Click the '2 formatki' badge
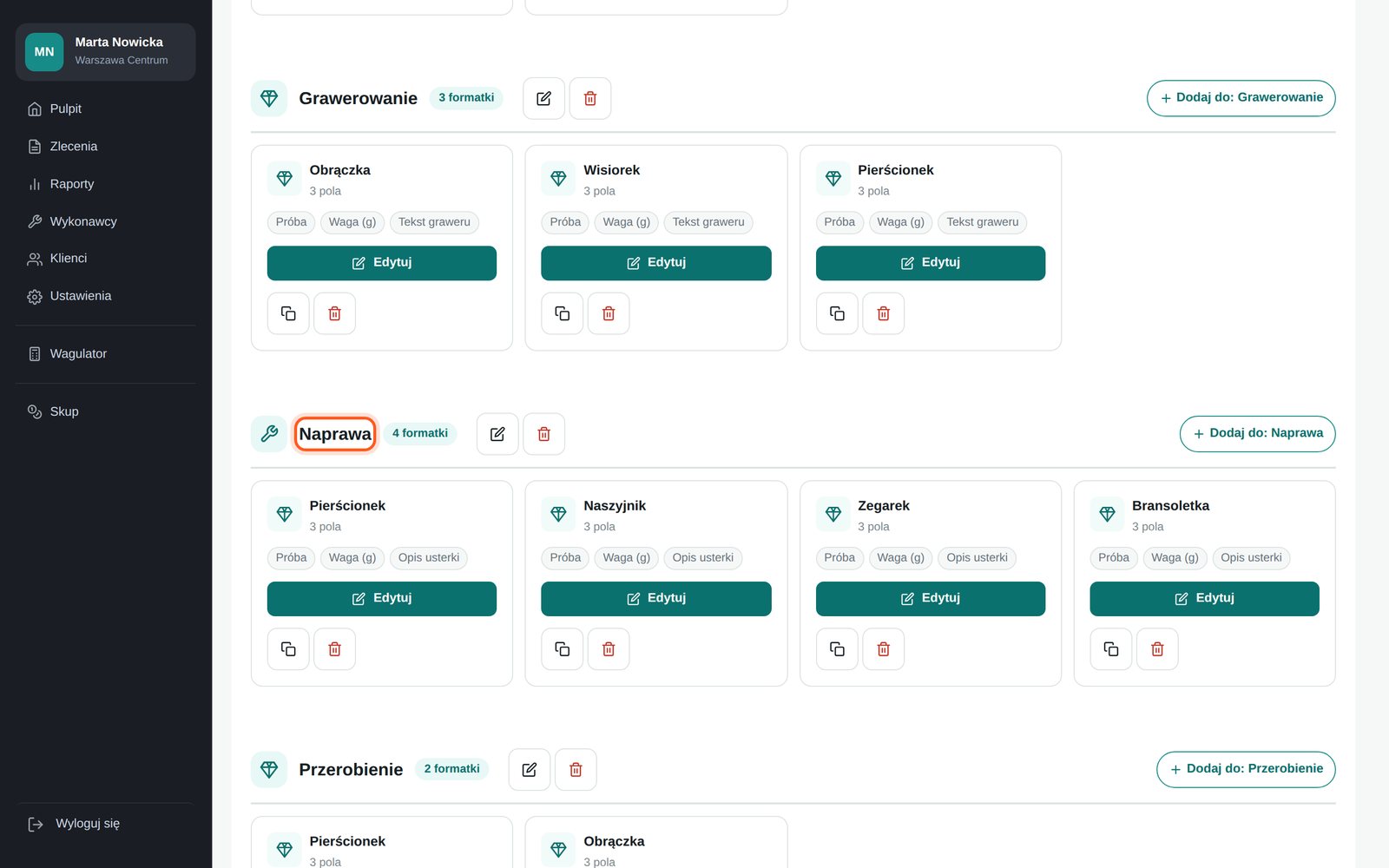The width and height of the screenshot is (1389, 868). (x=452, y=769)
